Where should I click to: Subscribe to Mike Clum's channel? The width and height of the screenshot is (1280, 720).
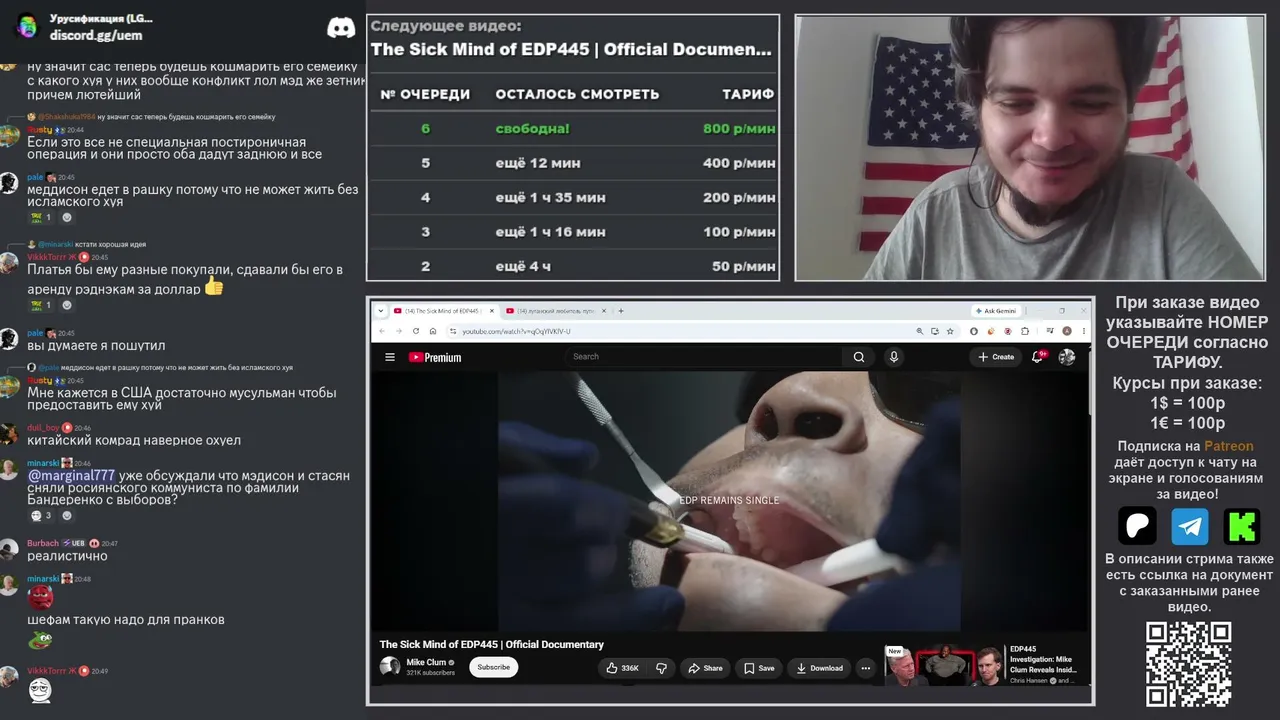(x=493, y=667)
